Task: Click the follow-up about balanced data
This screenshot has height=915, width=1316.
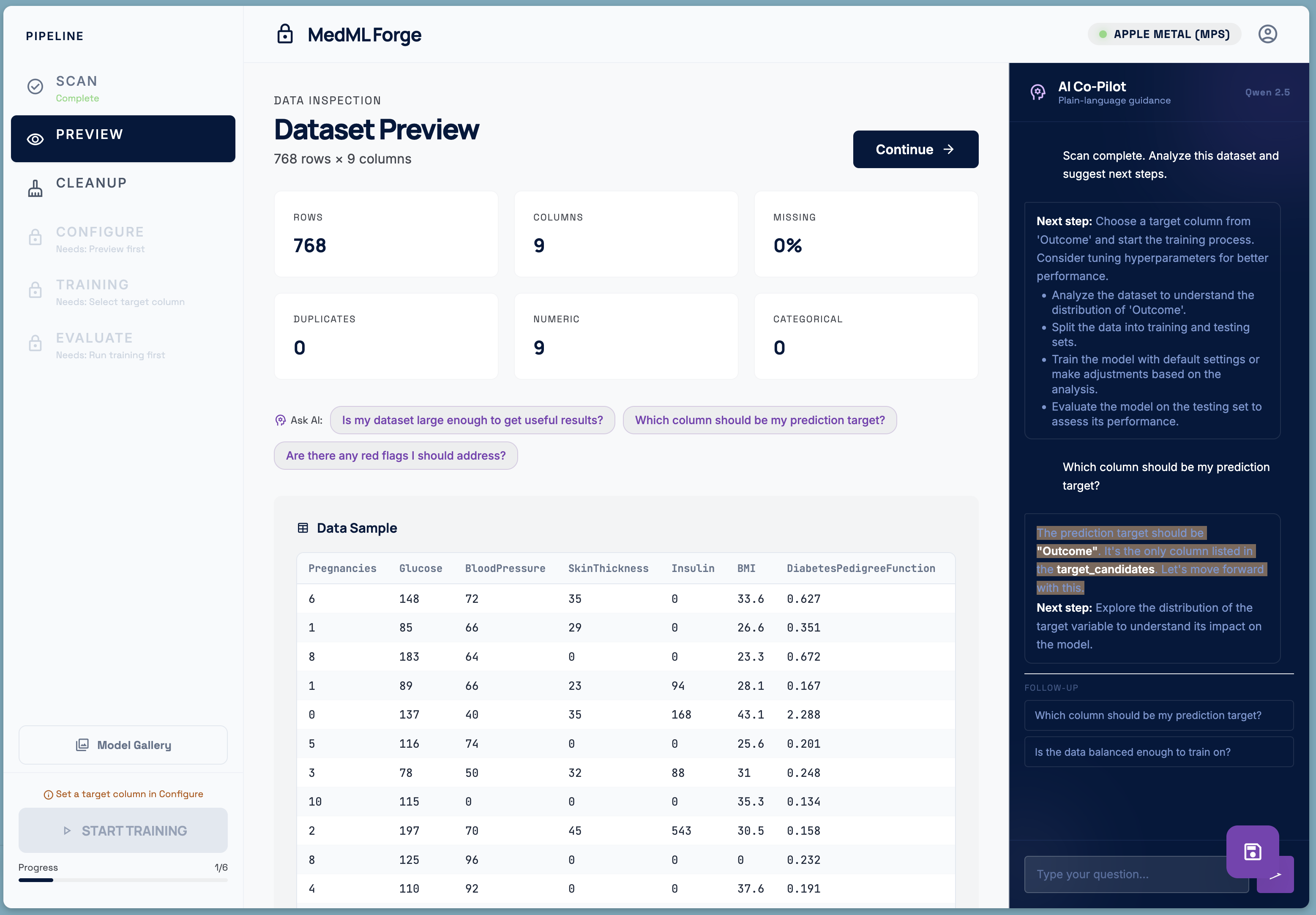Action: pyautogui.click(x=1158, y=752)
